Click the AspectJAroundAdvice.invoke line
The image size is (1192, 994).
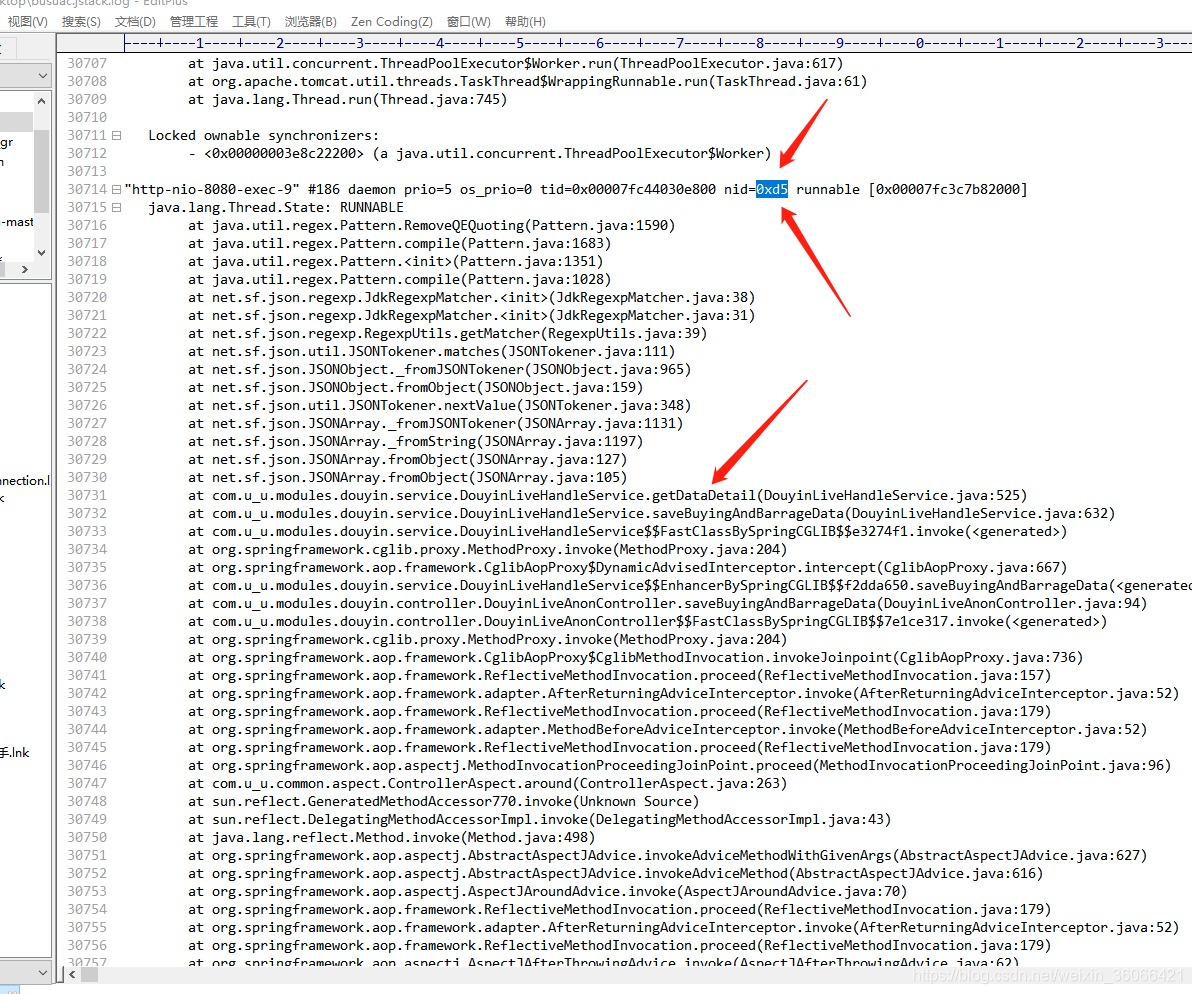547,891
